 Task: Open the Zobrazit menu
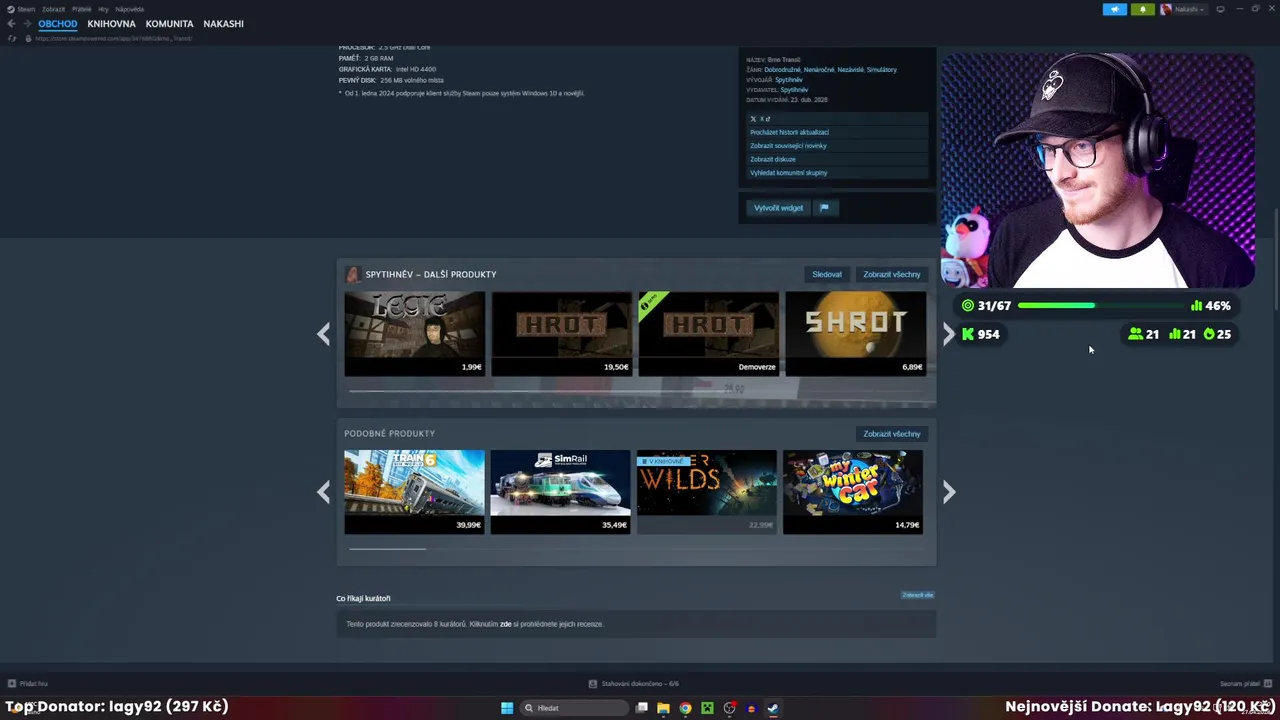[53, 9]
